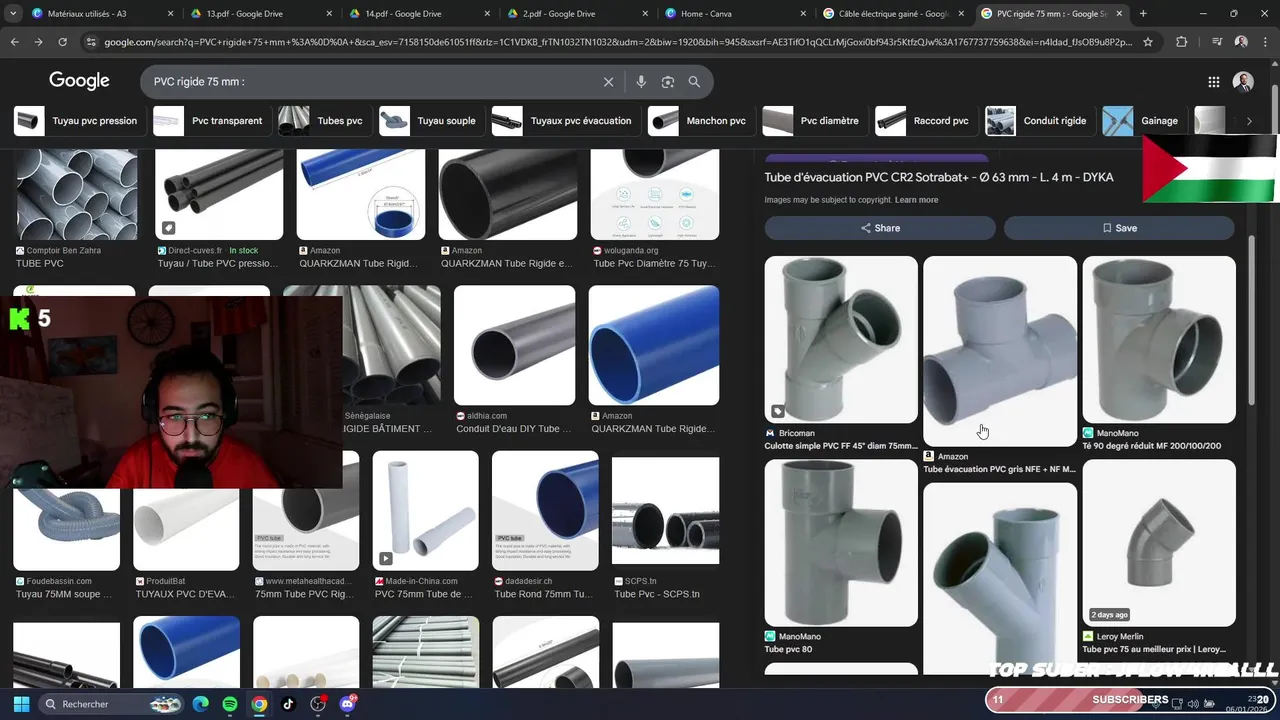Open the Amazon Tube évacuation PVC gris thumbnail
The height and width of the screenshot is (720, 1280).
(1000, 351)
